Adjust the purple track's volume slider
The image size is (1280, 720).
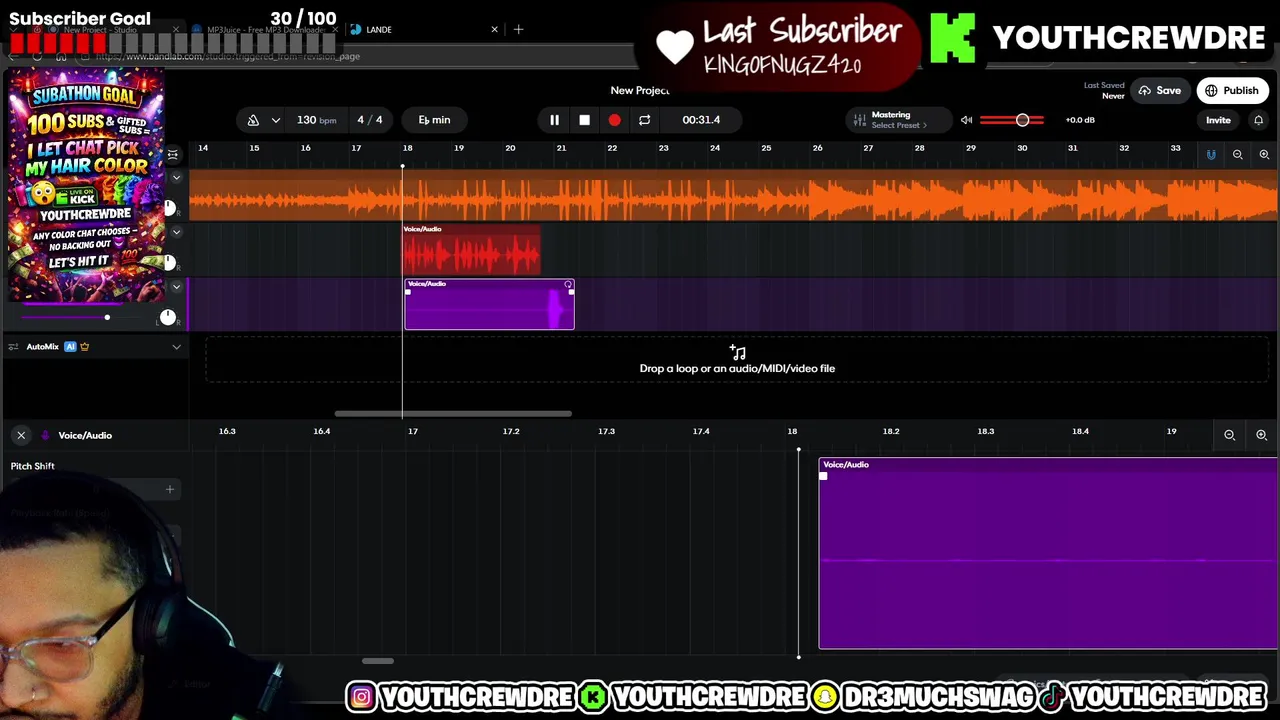pyautogui.click(x=107, y=318)
